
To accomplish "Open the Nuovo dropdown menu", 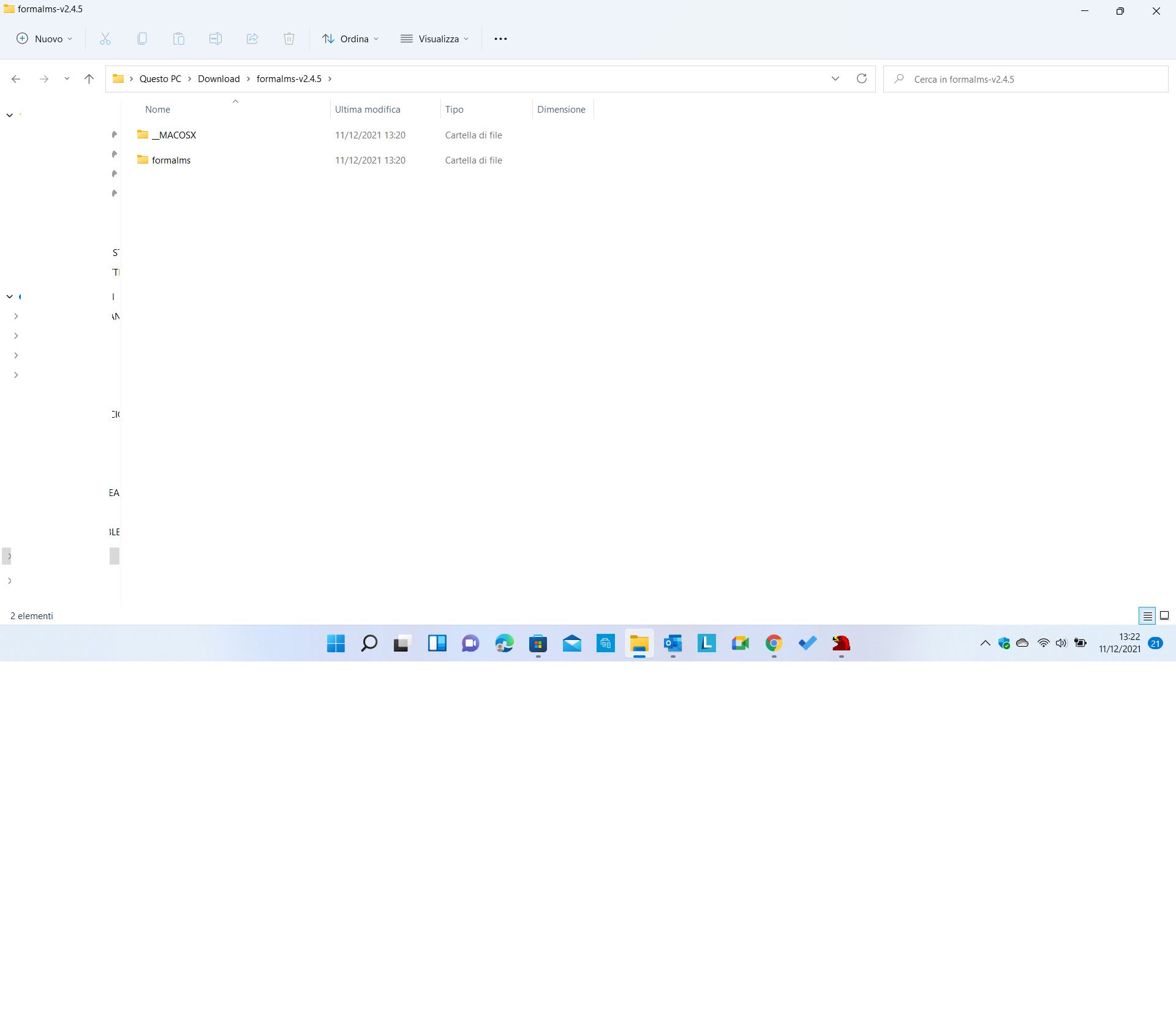I will [x=44, y=39].
